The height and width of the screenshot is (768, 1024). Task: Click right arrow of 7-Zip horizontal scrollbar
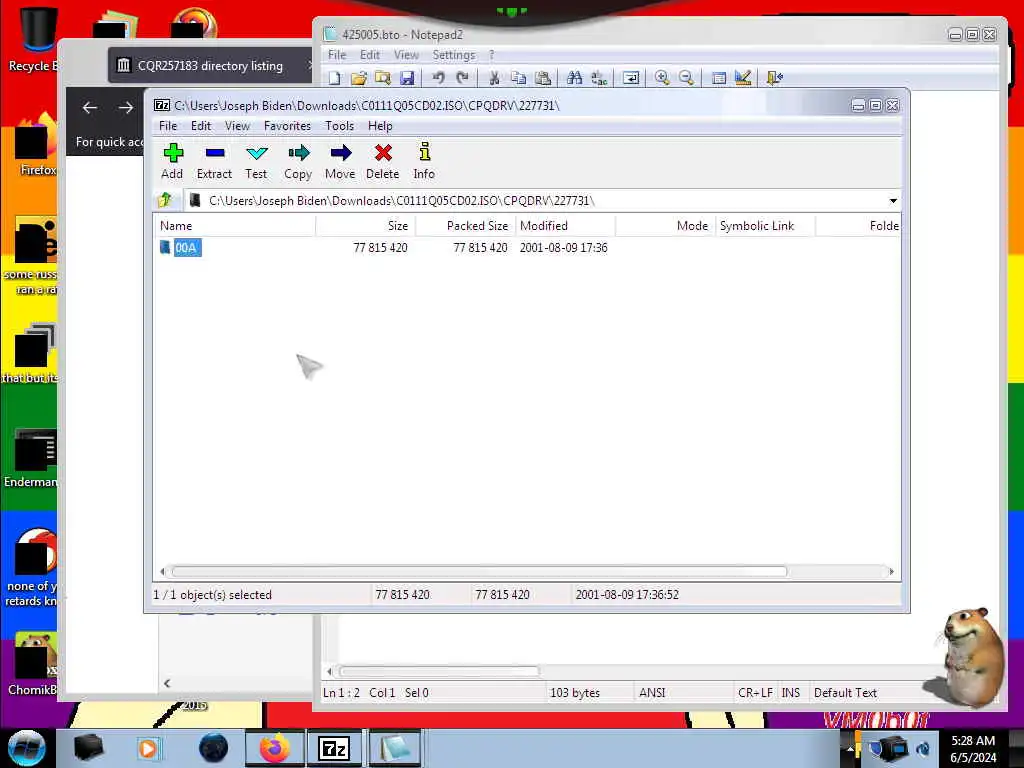[891, 571]
